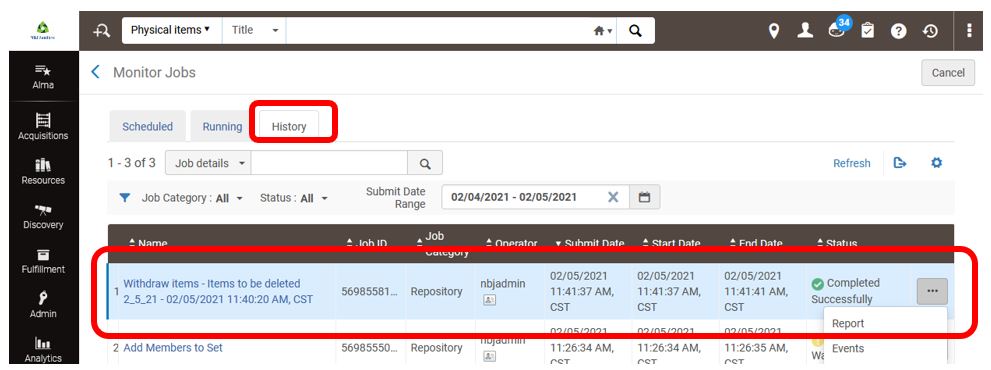
Task: Click the main search text box
Action: (x=436, y=30)
